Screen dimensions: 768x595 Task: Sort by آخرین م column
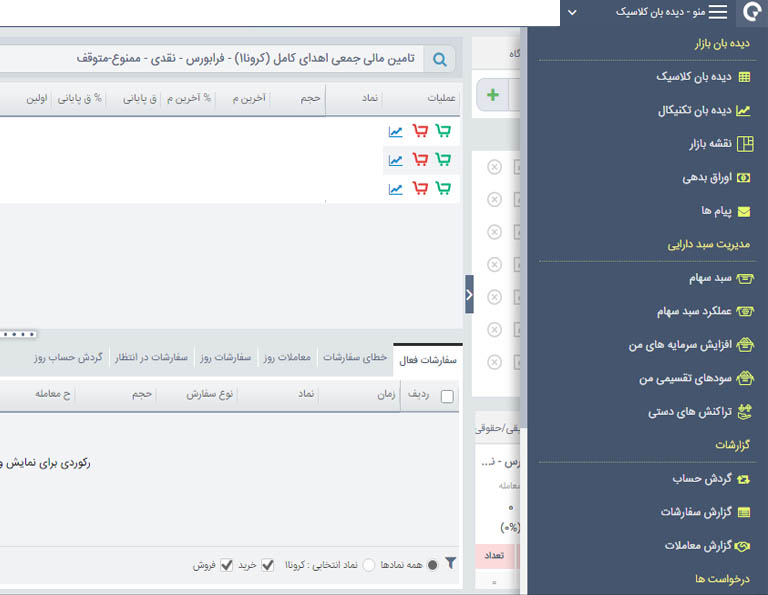pyautogui.click(x=249, y=98)
